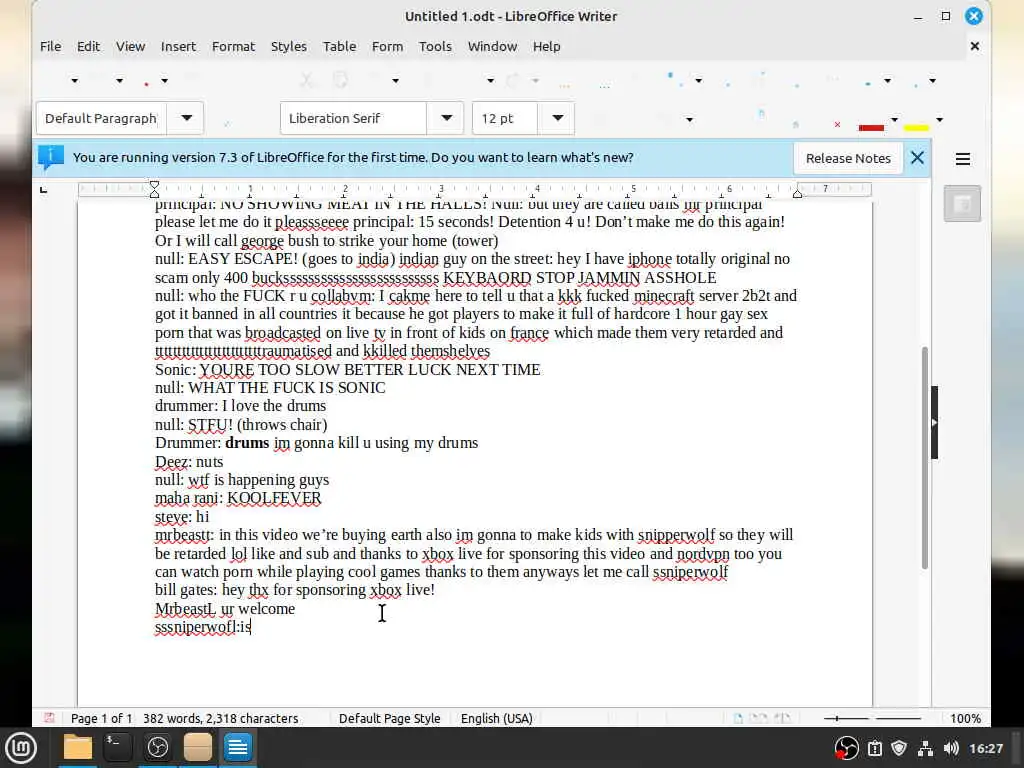Expand the Open document dropdown arrow

click(x=120, y=80)
